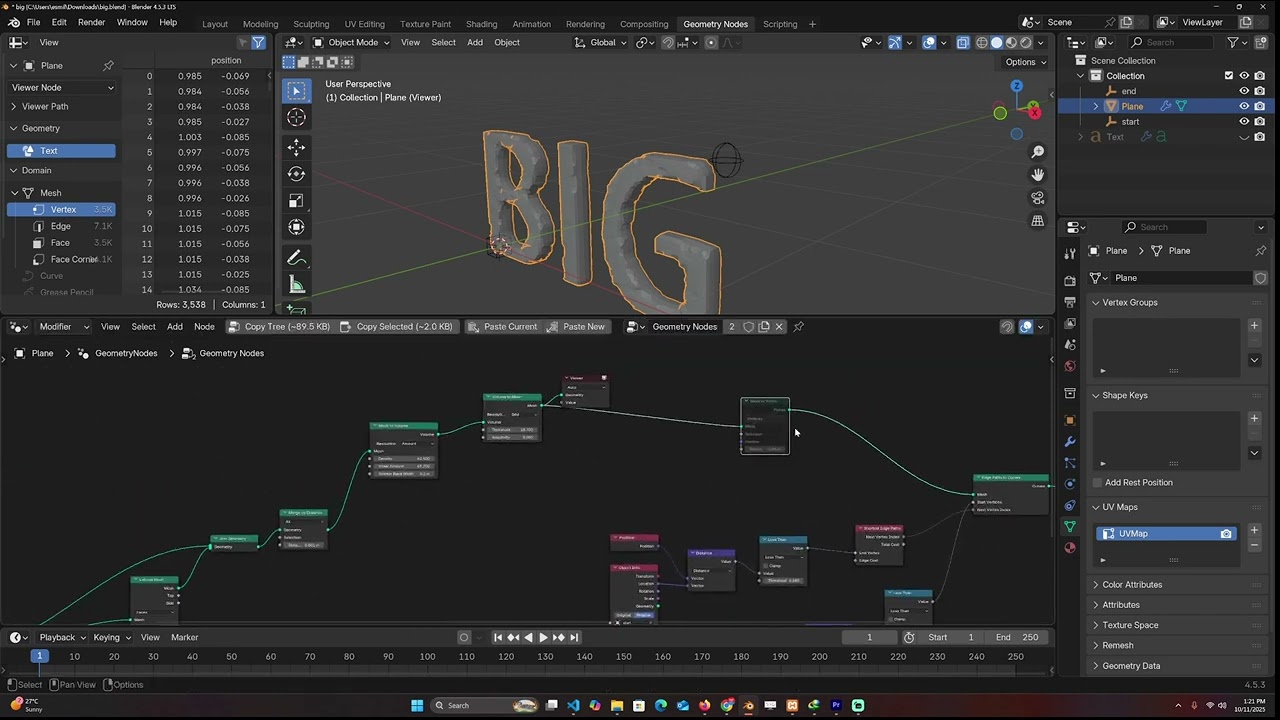Switch to orthographic grid view gizmo
The image size is (1280, 720).
click(x=1038, y=221)
